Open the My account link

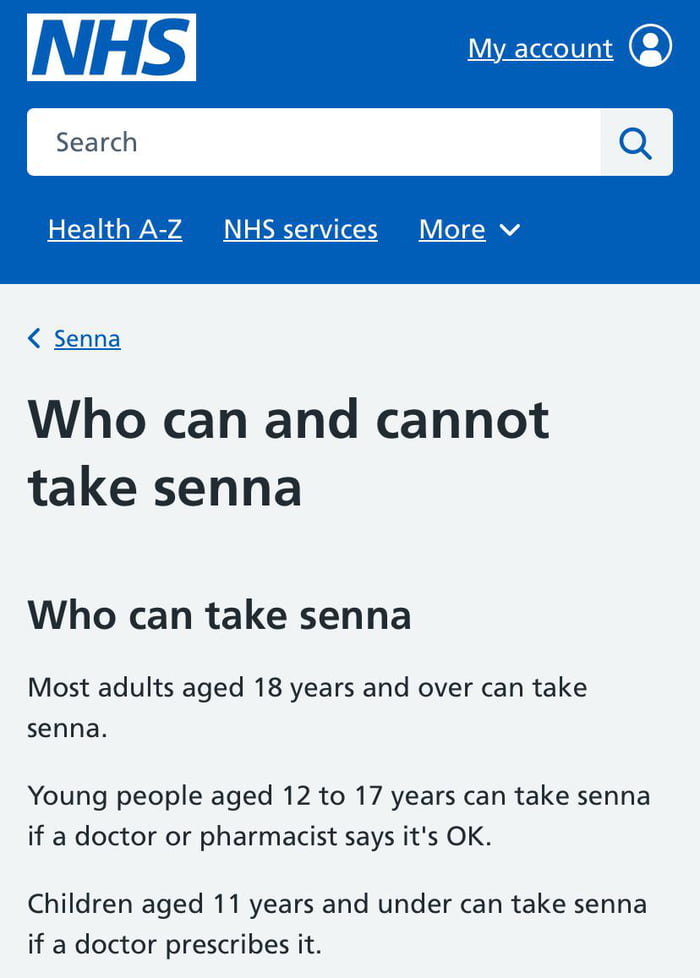point(539,47)
